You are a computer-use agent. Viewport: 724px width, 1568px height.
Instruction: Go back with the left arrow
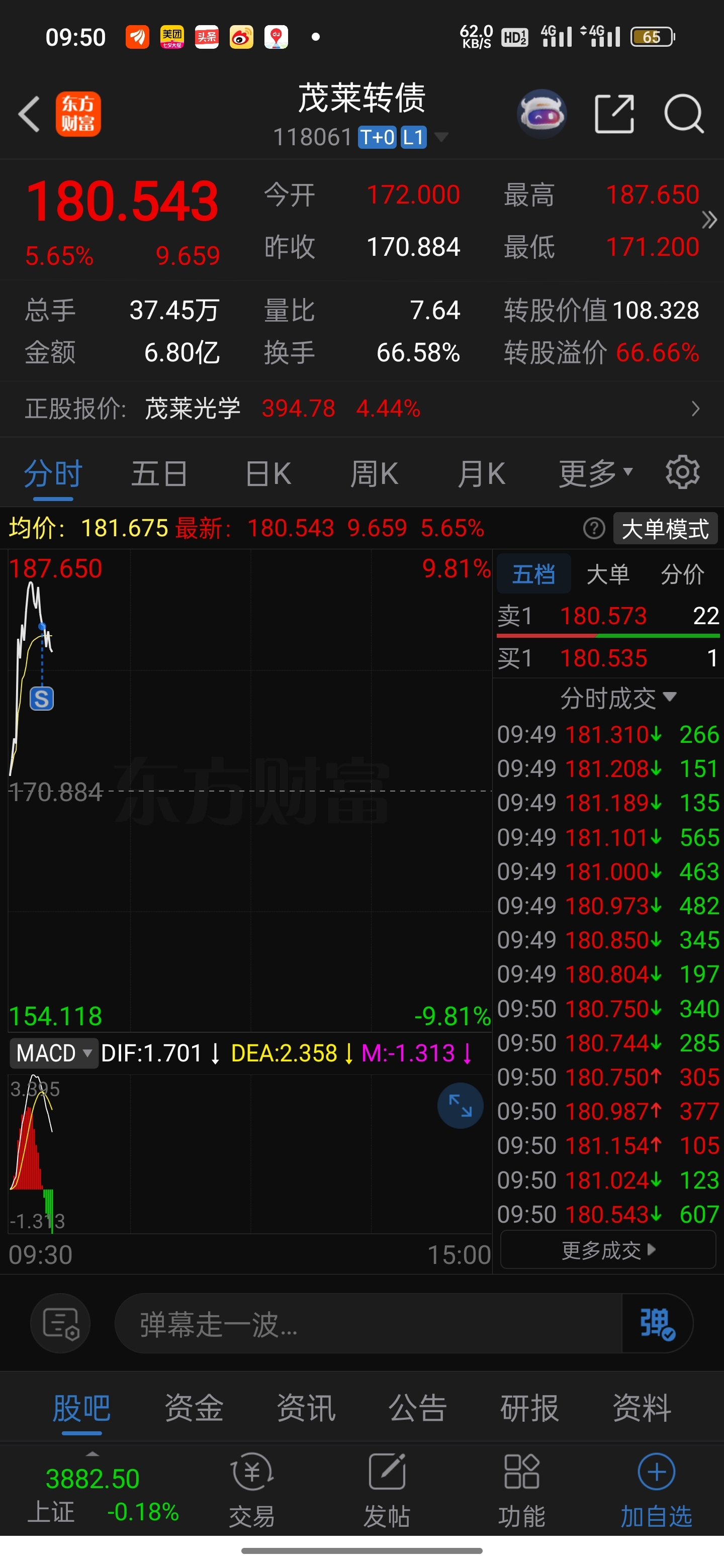(29, 114)
